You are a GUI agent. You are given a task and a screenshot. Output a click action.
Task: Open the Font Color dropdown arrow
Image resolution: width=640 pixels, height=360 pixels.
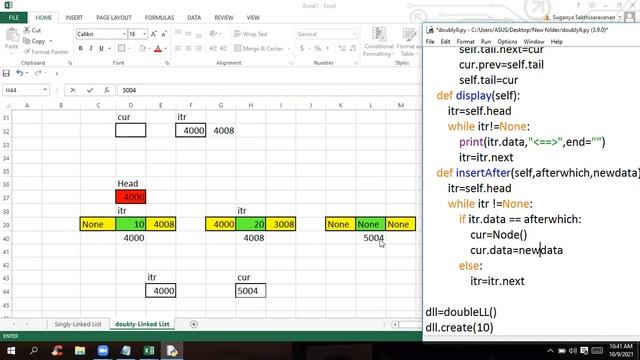click(x=166, y=49)
